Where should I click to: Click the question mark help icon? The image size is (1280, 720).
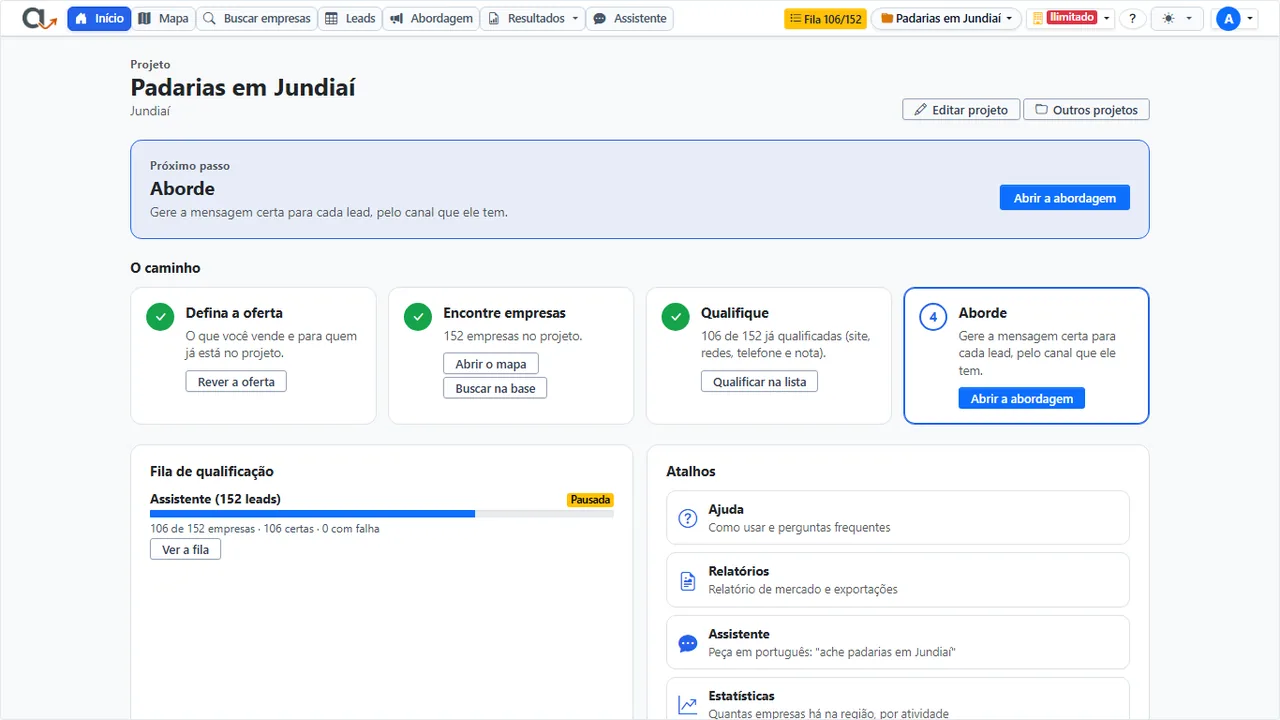point(1132,19)
